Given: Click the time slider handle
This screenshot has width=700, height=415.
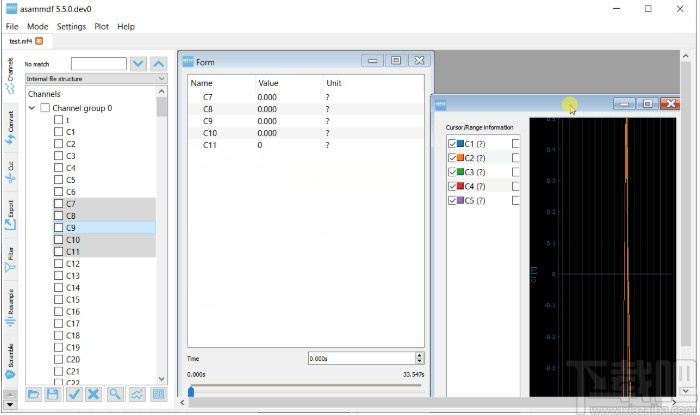Looking at the screenshot, I should pos(191,391).
